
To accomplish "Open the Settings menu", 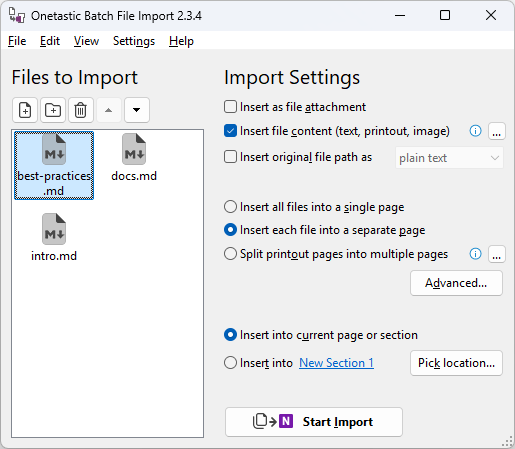I will (134, 41).
